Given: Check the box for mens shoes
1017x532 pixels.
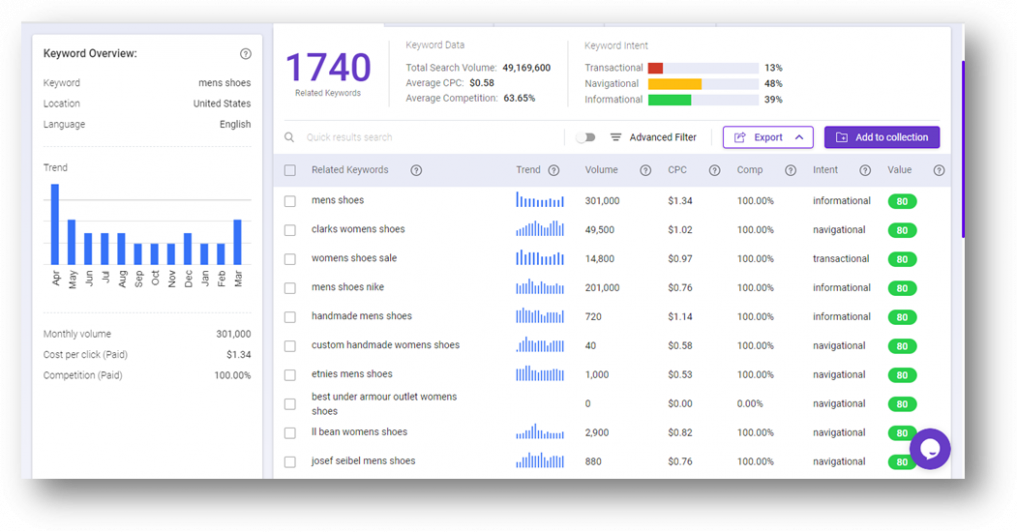Looking at the screenshot, I should (x=290, y=201).
